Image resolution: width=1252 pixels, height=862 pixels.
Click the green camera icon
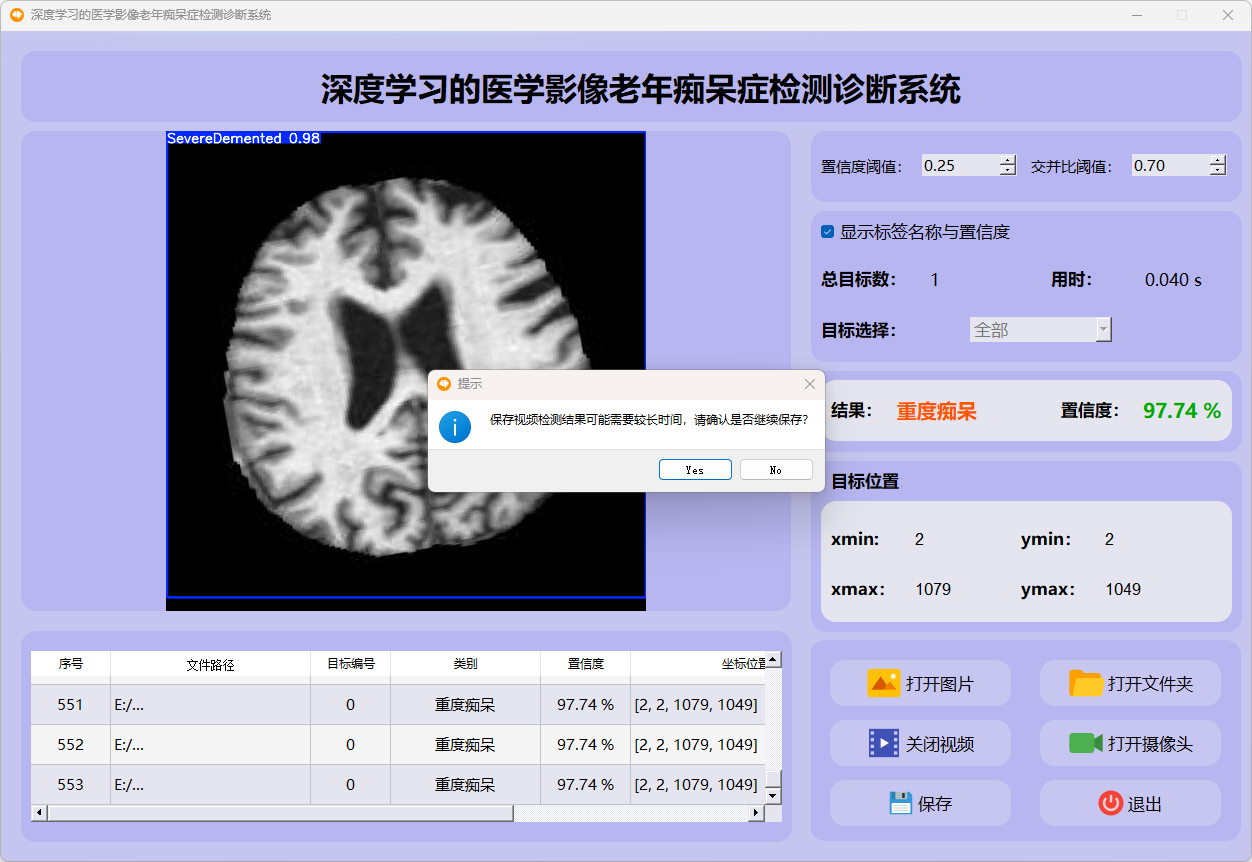tap(1085, 744)
